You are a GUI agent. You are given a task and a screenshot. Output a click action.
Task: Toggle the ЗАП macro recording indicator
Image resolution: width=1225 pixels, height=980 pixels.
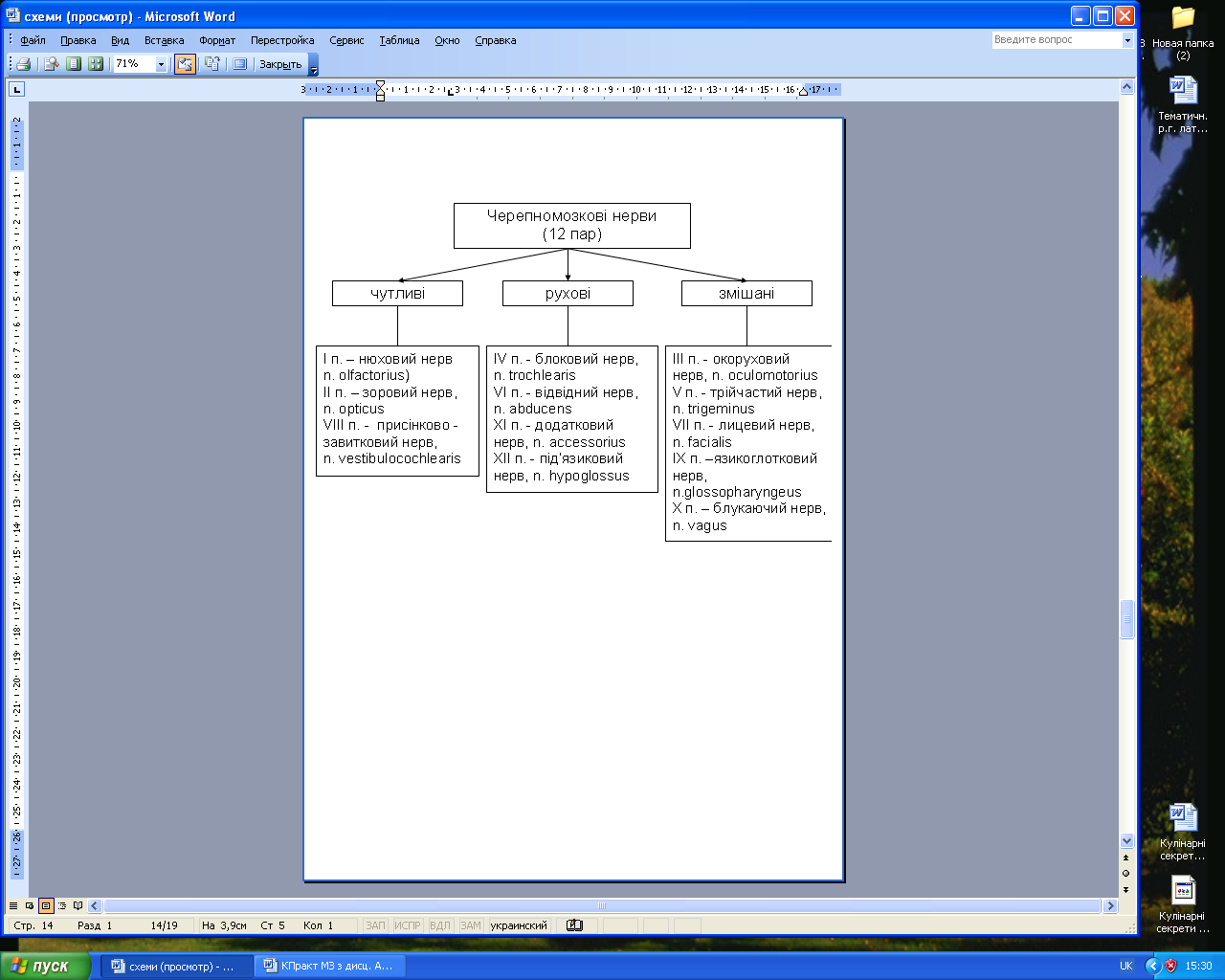[x=375, y=925]
